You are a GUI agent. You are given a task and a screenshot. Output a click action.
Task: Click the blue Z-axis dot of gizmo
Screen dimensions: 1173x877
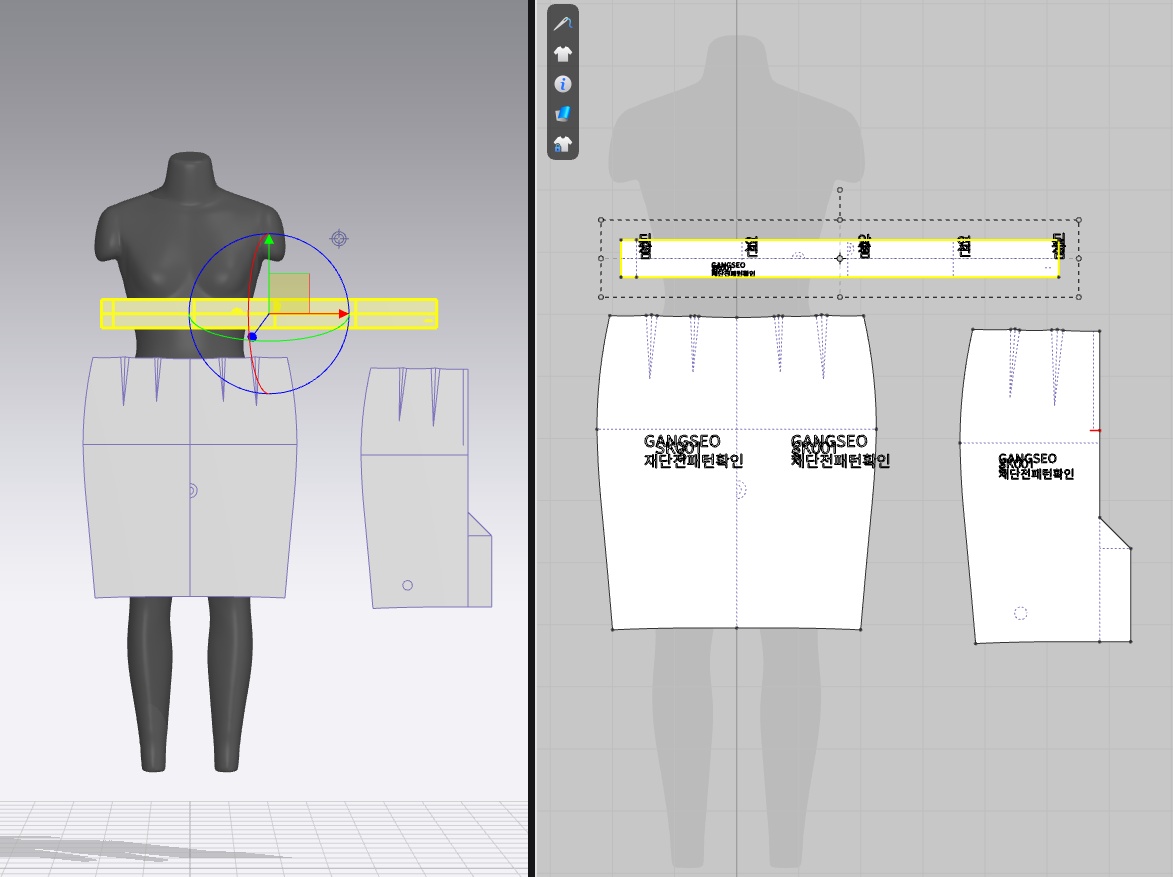(252, 337)
